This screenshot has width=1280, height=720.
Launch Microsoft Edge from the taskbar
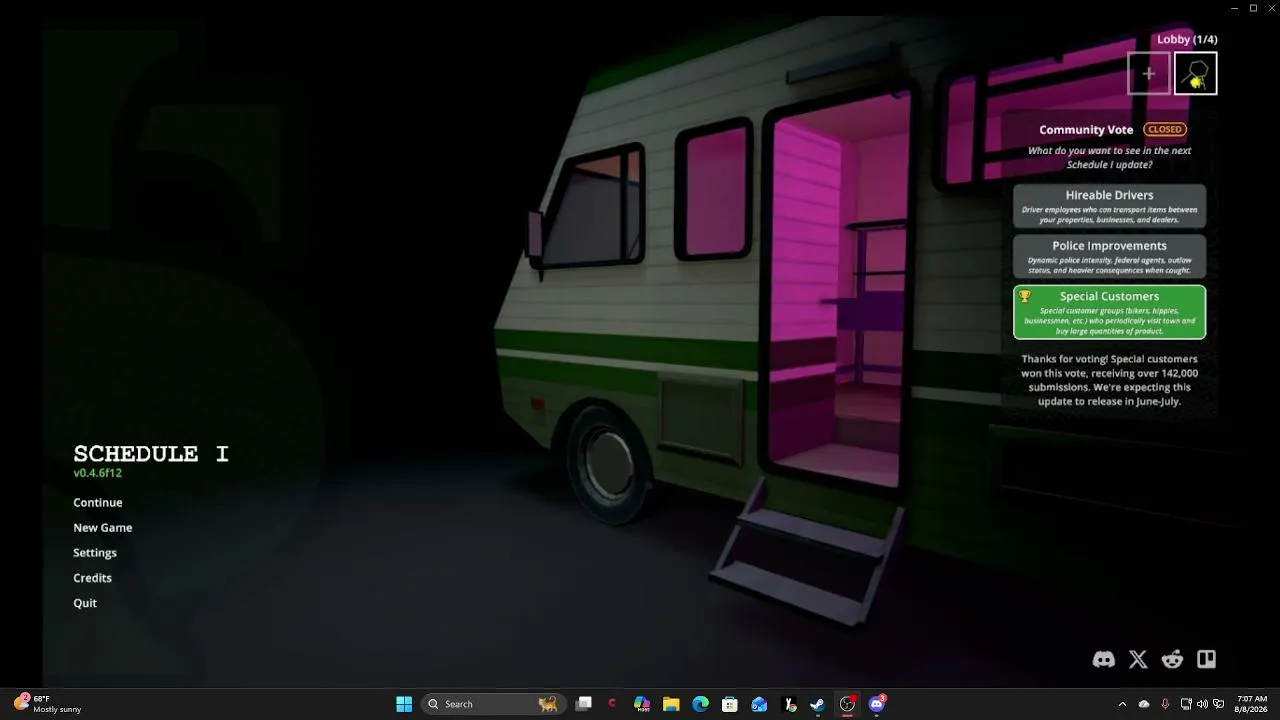point(701,704)
